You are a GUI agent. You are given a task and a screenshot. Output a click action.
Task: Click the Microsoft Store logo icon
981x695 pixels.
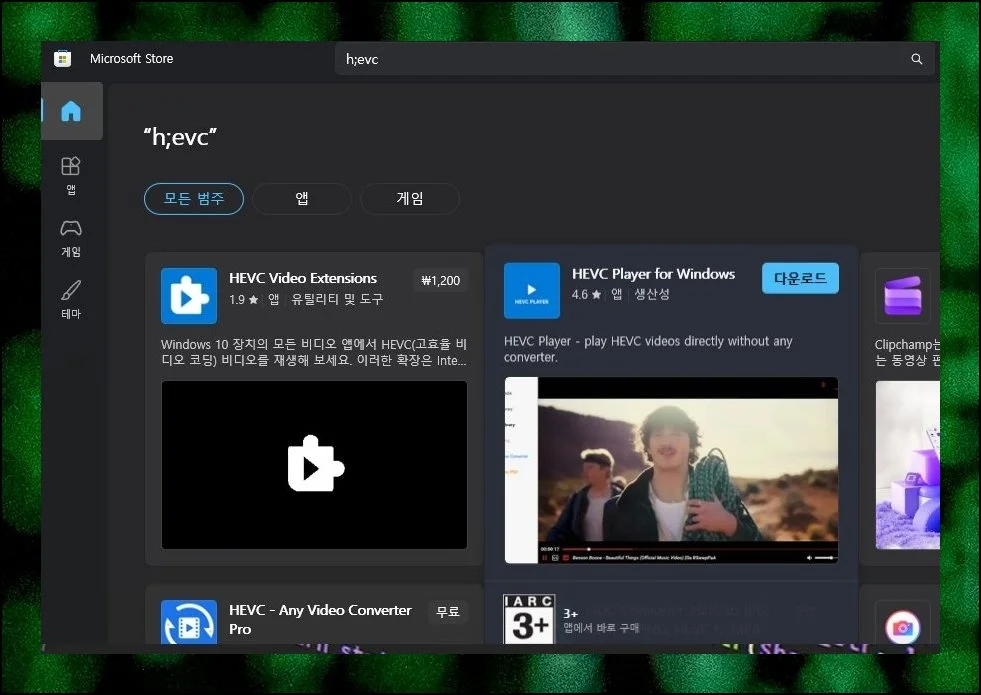click(62, 58)
